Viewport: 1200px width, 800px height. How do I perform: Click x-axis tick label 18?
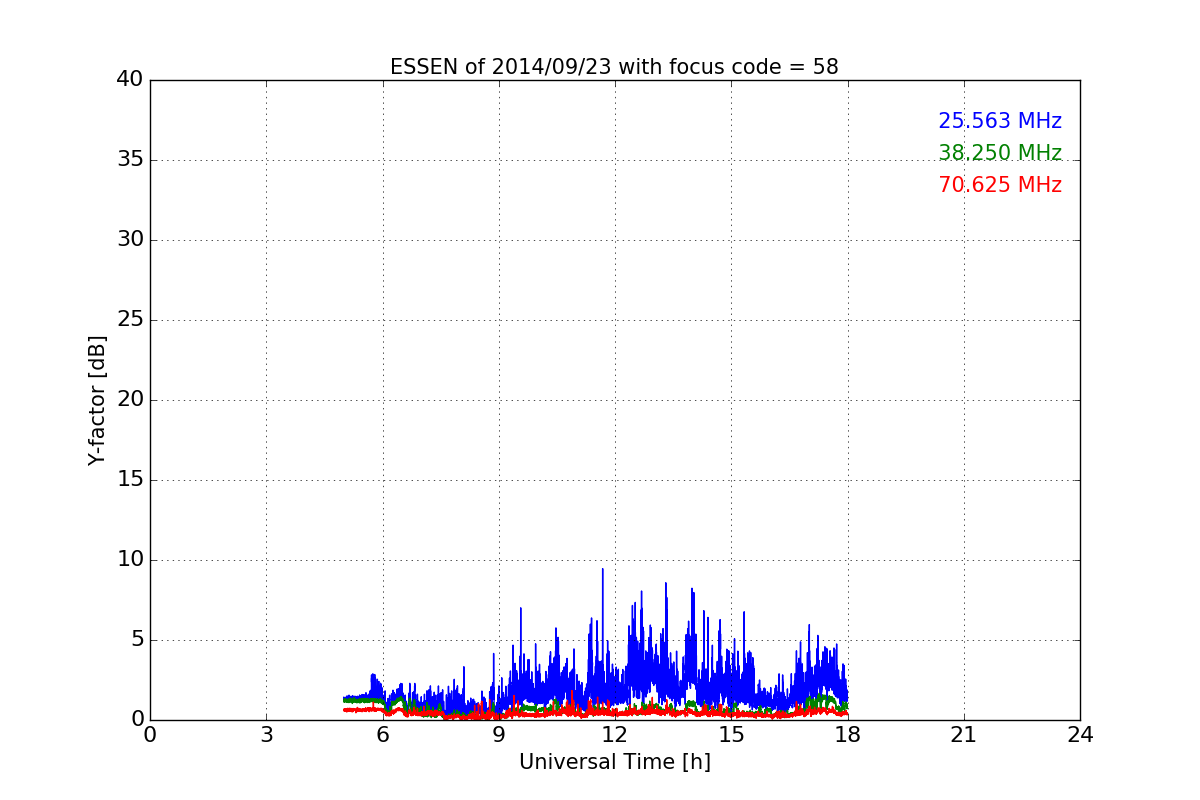point(848,735)
